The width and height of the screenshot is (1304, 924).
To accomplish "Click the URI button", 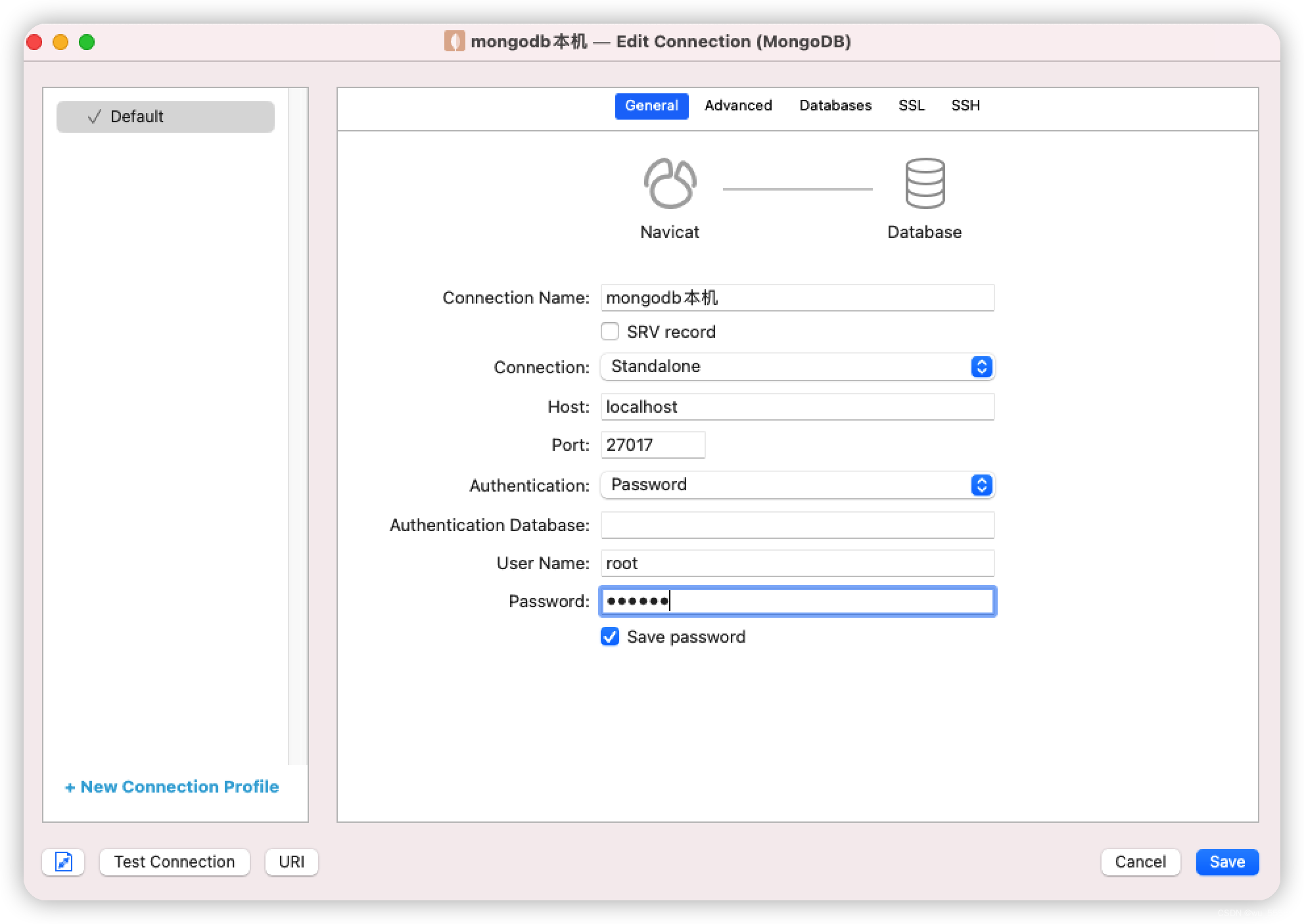I will [x=291, y=862].
